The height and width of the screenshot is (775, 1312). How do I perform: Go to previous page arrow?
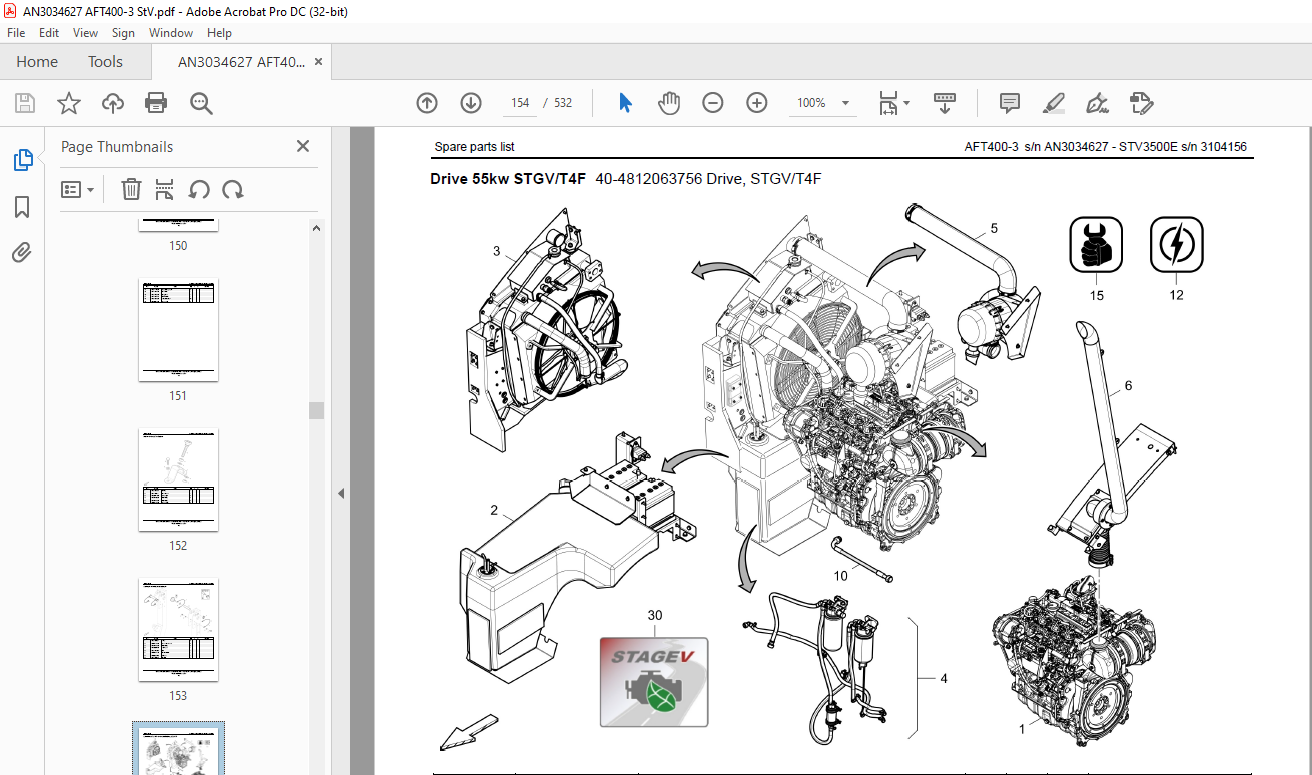(x=427, y=103)
